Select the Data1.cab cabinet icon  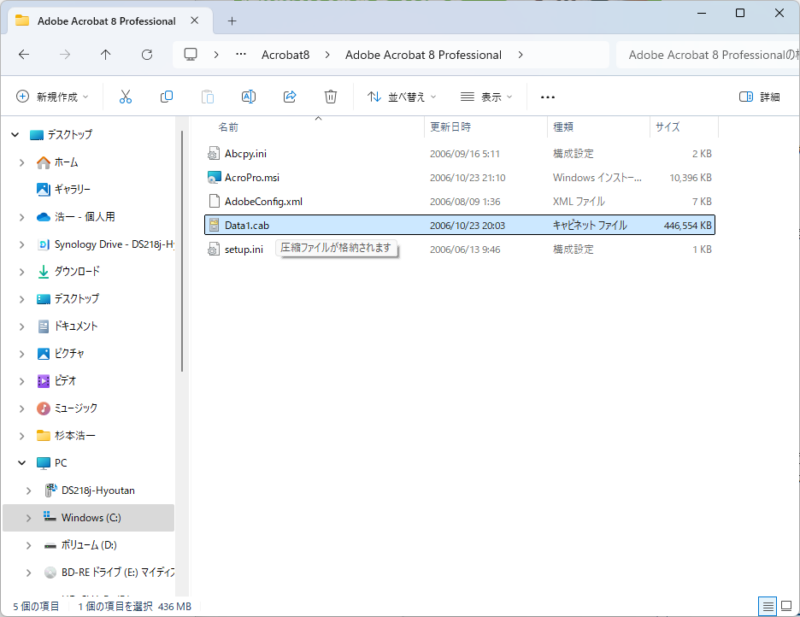(x=214, y=225)
